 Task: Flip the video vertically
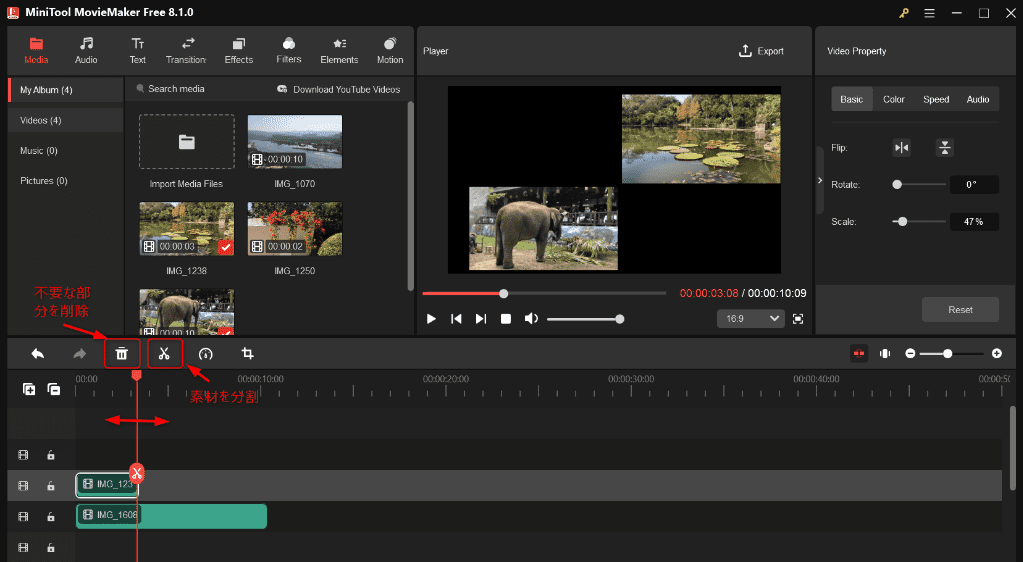click(x=945, y=148)
